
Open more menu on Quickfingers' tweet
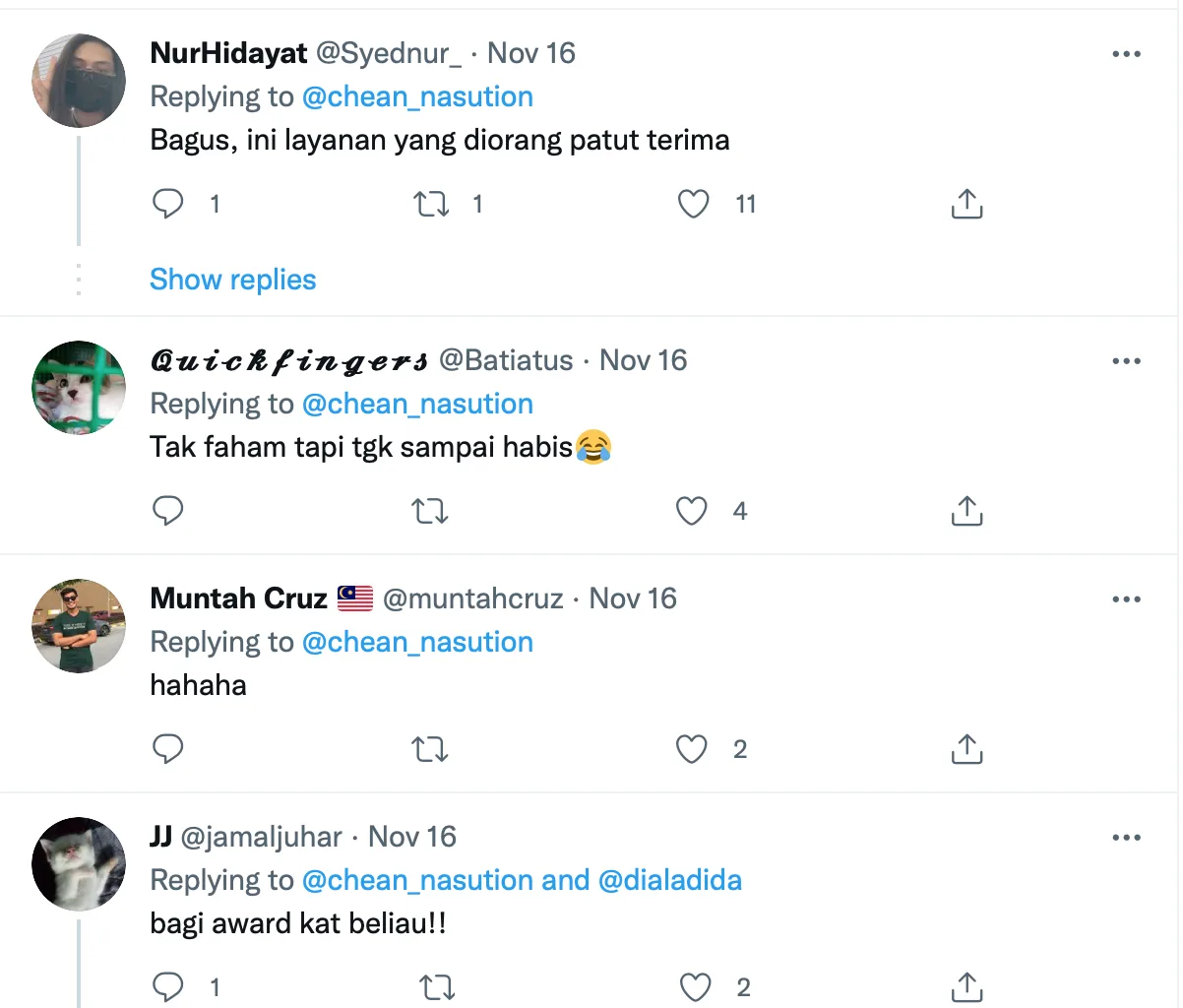coord(1126,361)
